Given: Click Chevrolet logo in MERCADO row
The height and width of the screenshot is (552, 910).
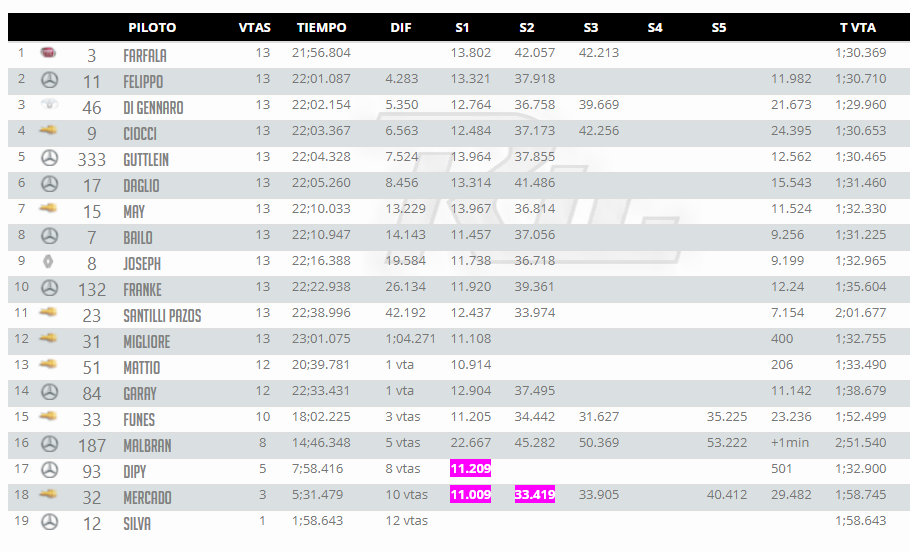Looking at the screenshot, I should coord(49,495).
